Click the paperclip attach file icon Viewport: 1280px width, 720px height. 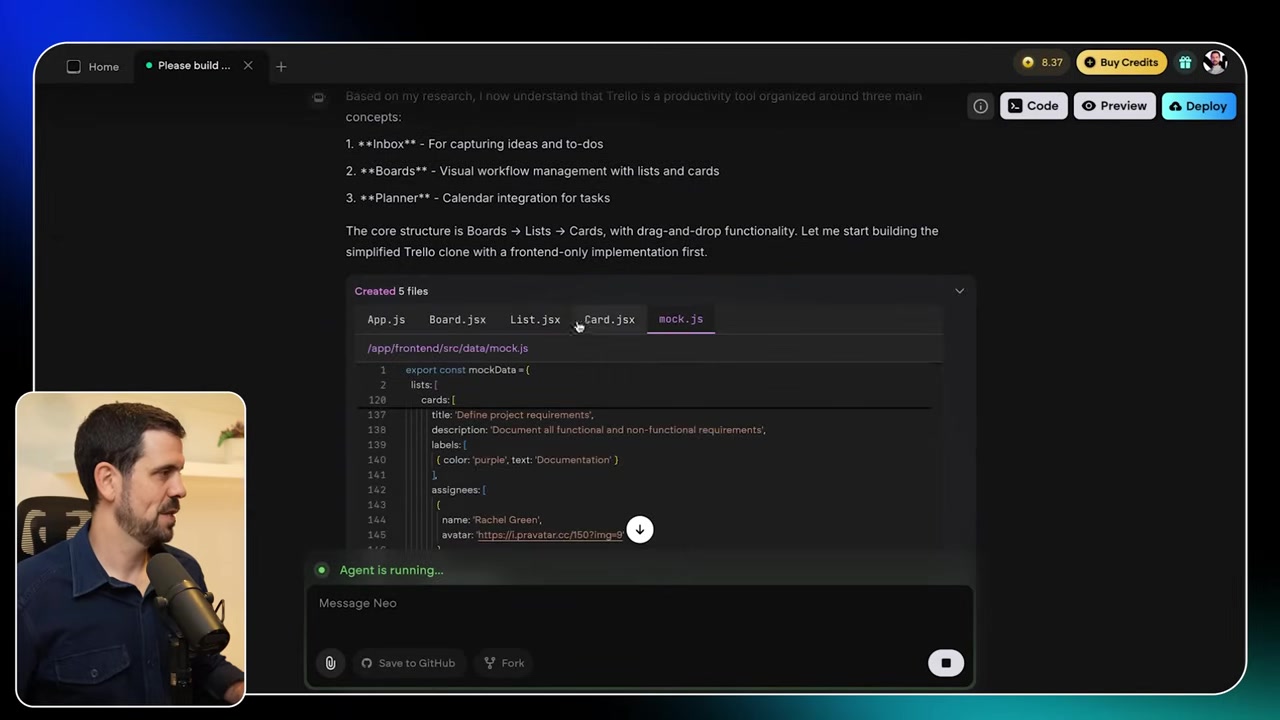click(x=330, y=663)
